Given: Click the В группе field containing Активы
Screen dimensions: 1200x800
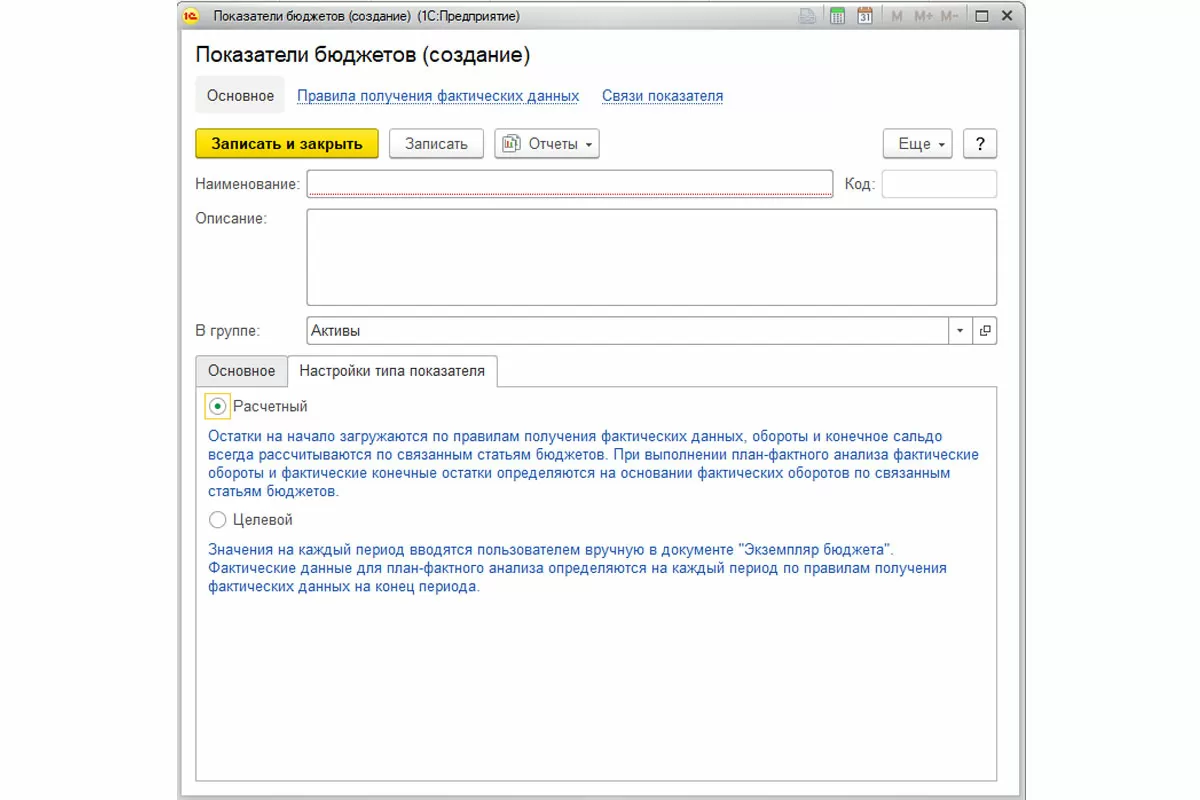Looking at the screenshot, I should [627, 331].
